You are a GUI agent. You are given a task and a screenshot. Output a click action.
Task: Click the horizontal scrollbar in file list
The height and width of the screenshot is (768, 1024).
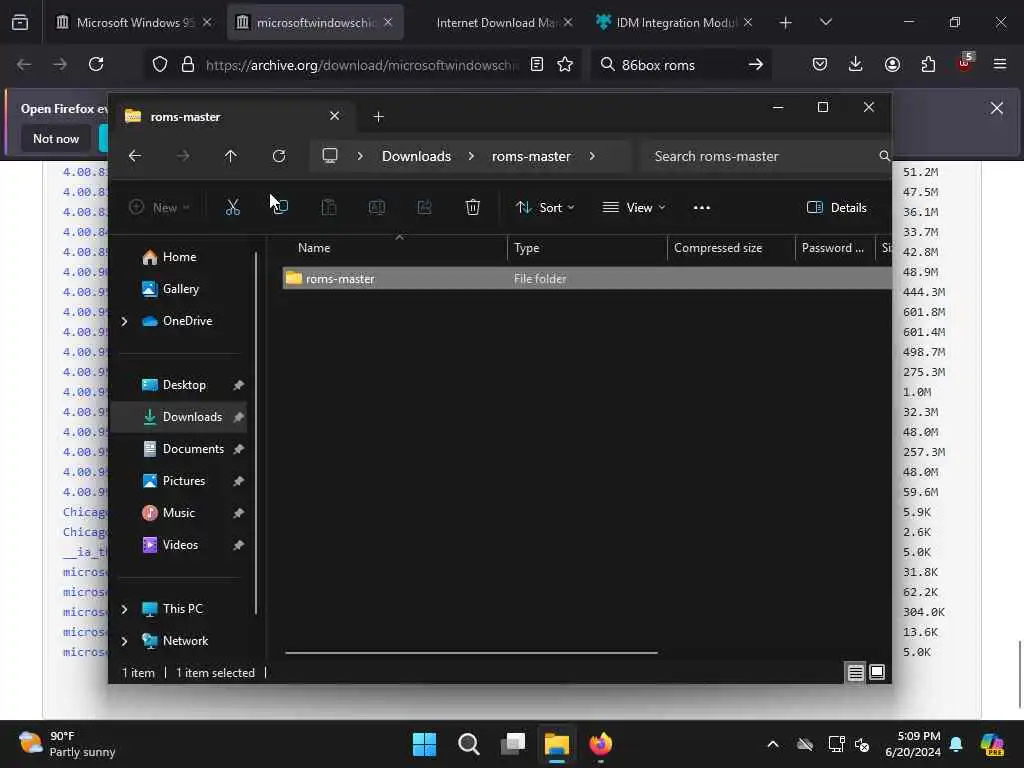[471, 652]
